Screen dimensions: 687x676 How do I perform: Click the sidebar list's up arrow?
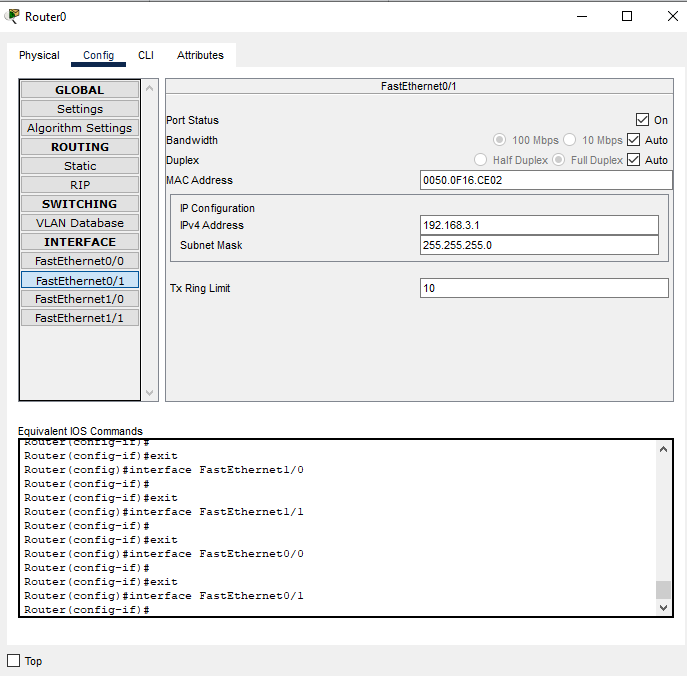tap(149, 88)
